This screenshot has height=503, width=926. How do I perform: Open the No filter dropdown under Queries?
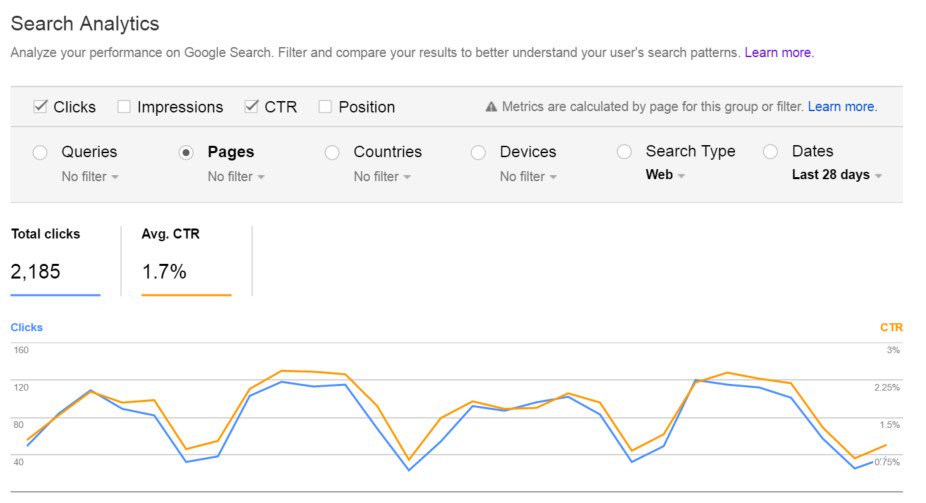(x=90, y=177)
